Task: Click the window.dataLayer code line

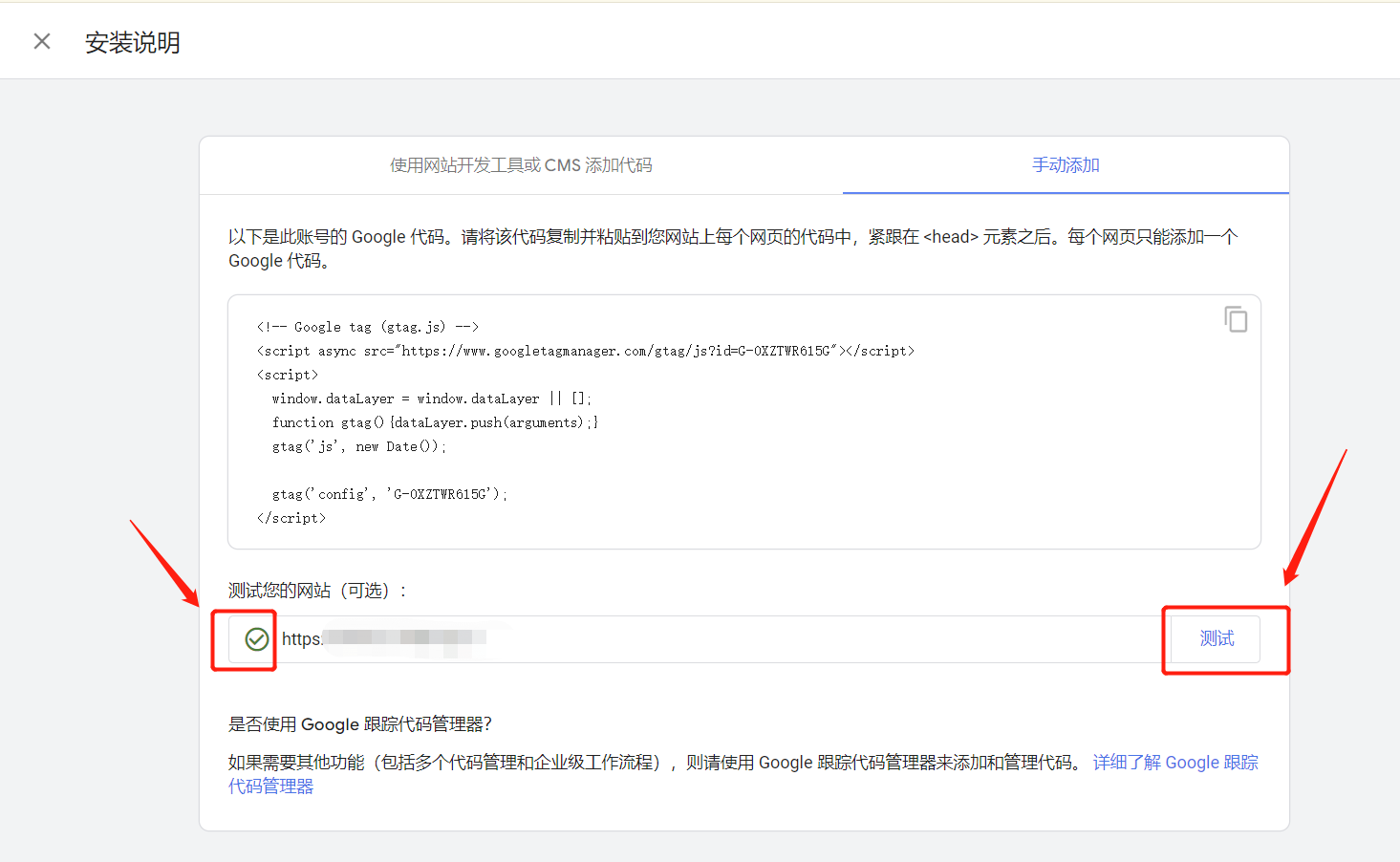Action: click(432, 399)
